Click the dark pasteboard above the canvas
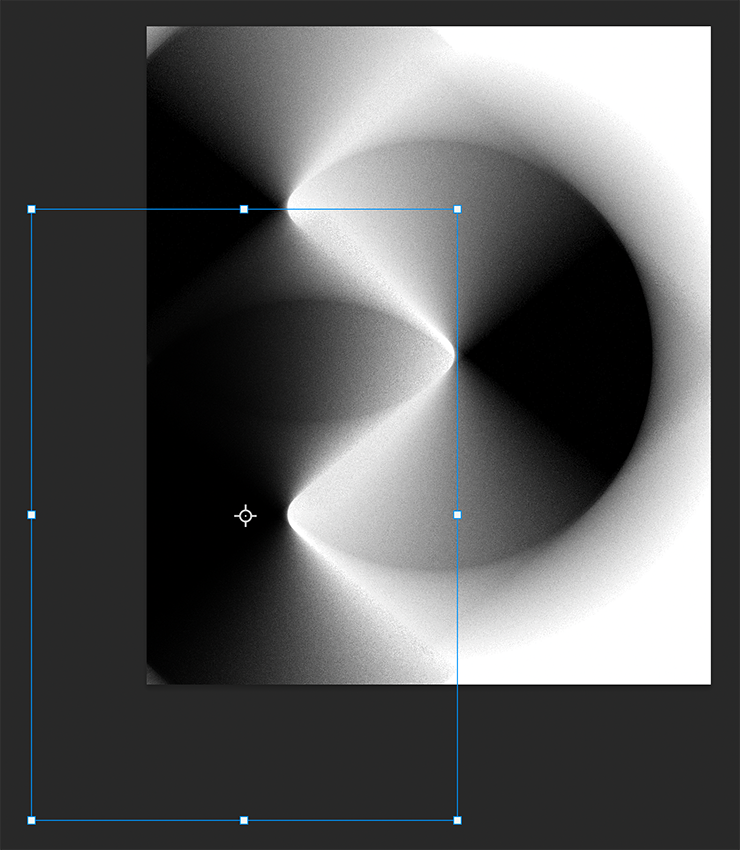 (400, 12)
